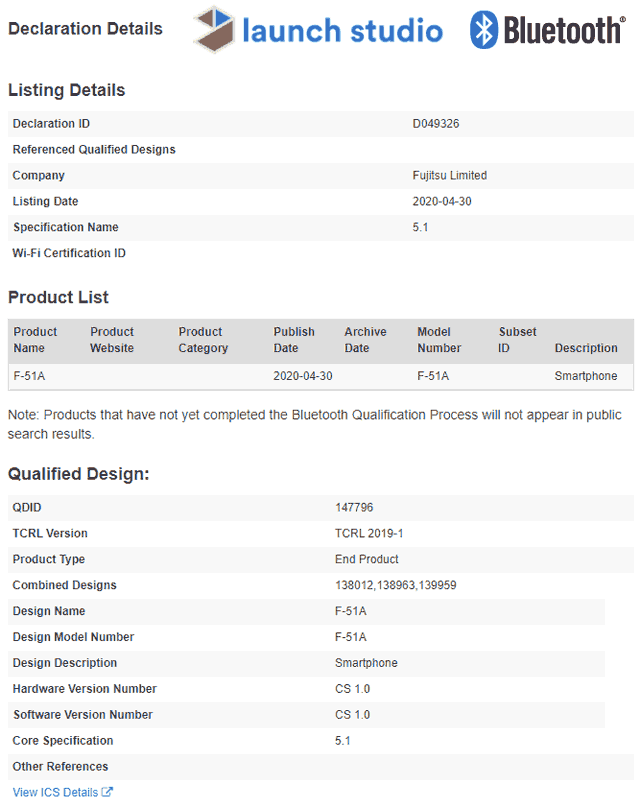Select the Product Name column header
The image size is (640, 808).
[35, 340]
